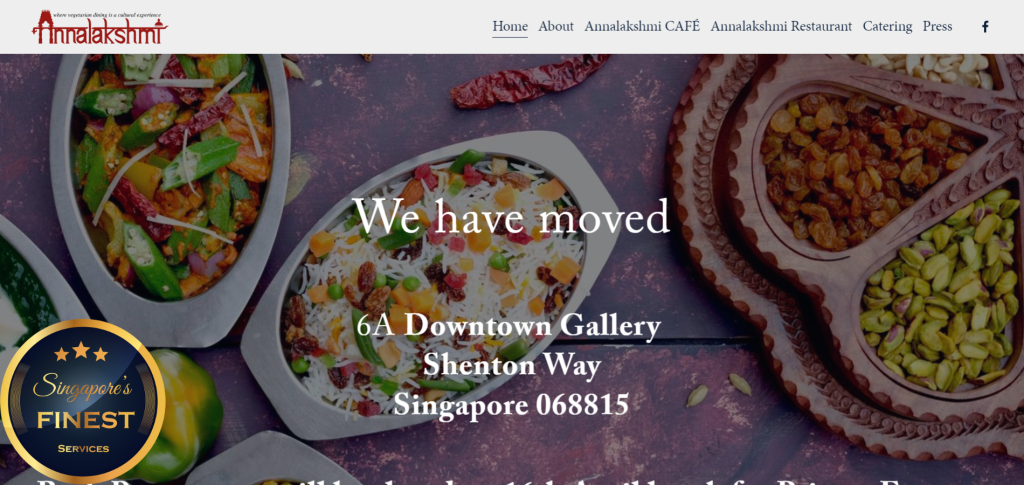Viewport: 1024px width, 485px height.
Task: Click the three stars on the badge
Action: [81, 352]
